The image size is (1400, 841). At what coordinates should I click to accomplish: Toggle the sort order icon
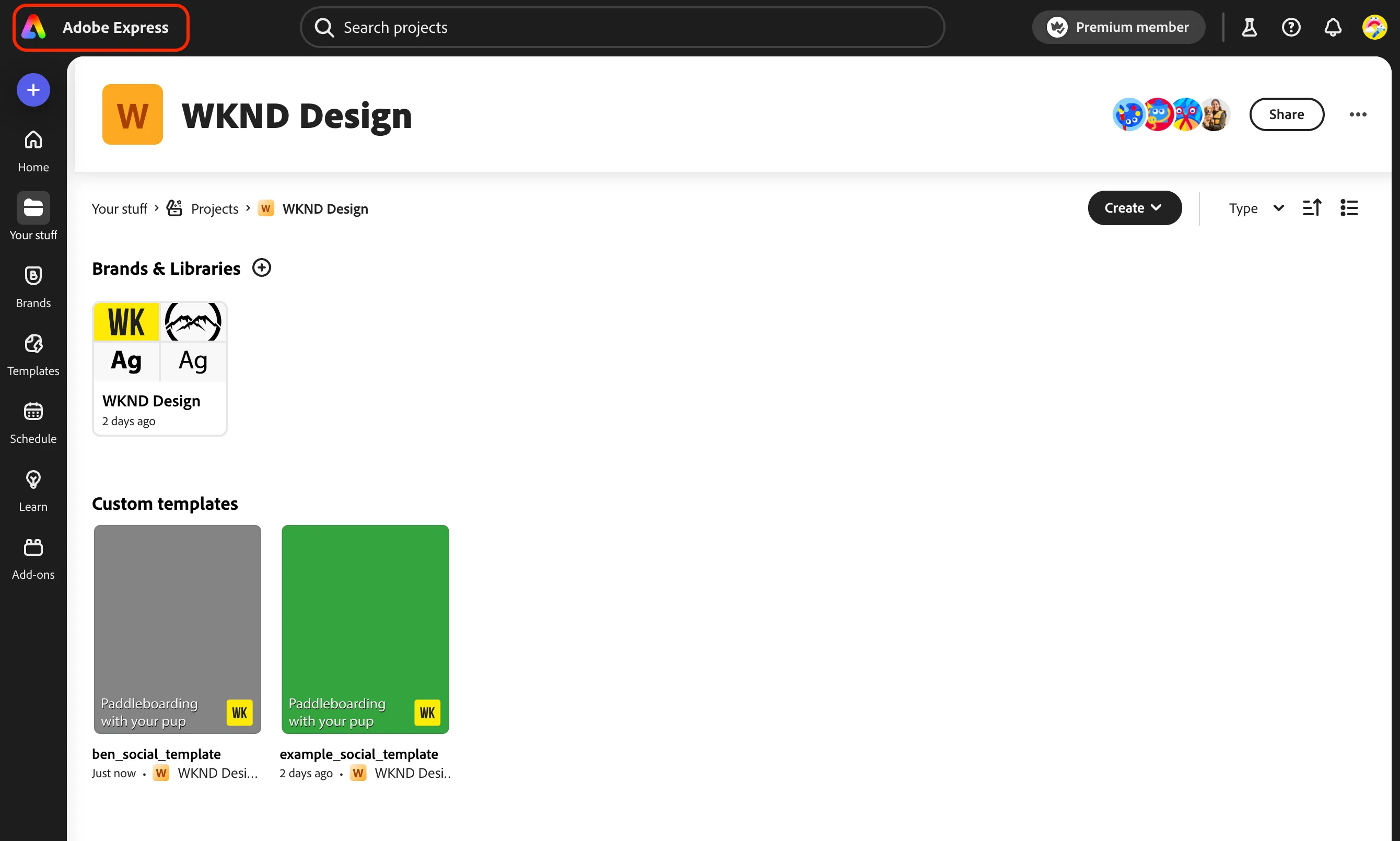coord(1312,208)
